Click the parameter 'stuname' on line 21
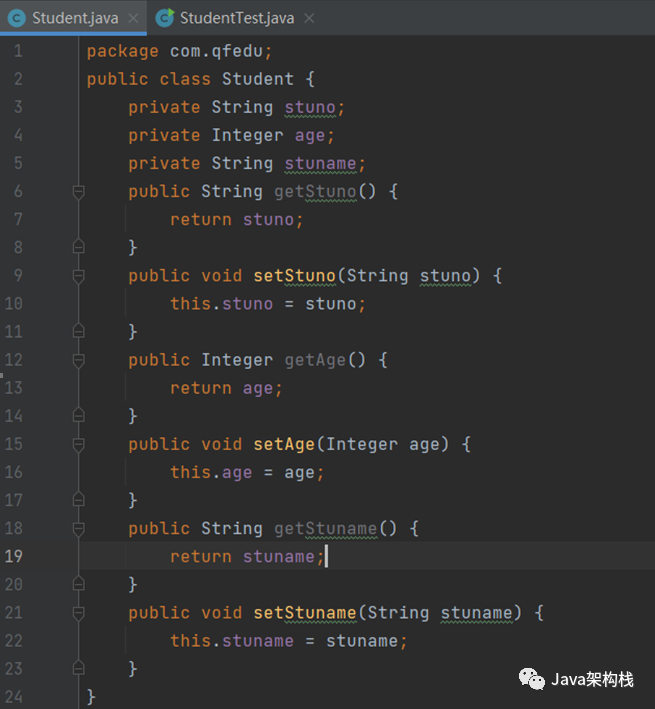Screen dimensions: 655x709 pos(476,613)
